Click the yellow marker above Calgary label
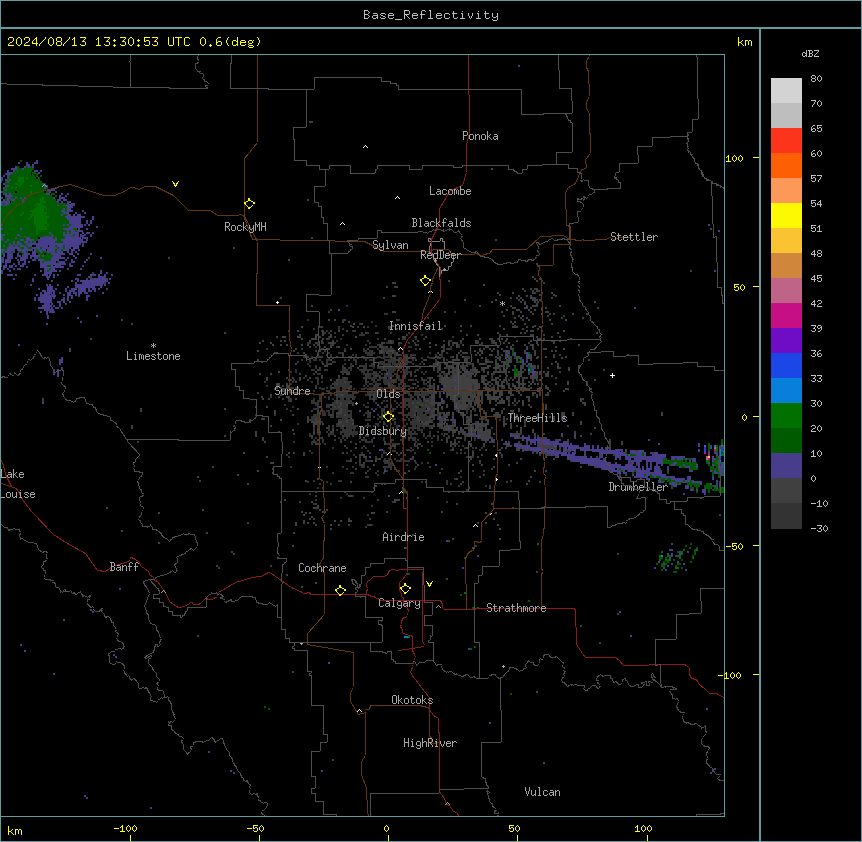The width and height of the screenshot is (862, 842). point(406,589)
